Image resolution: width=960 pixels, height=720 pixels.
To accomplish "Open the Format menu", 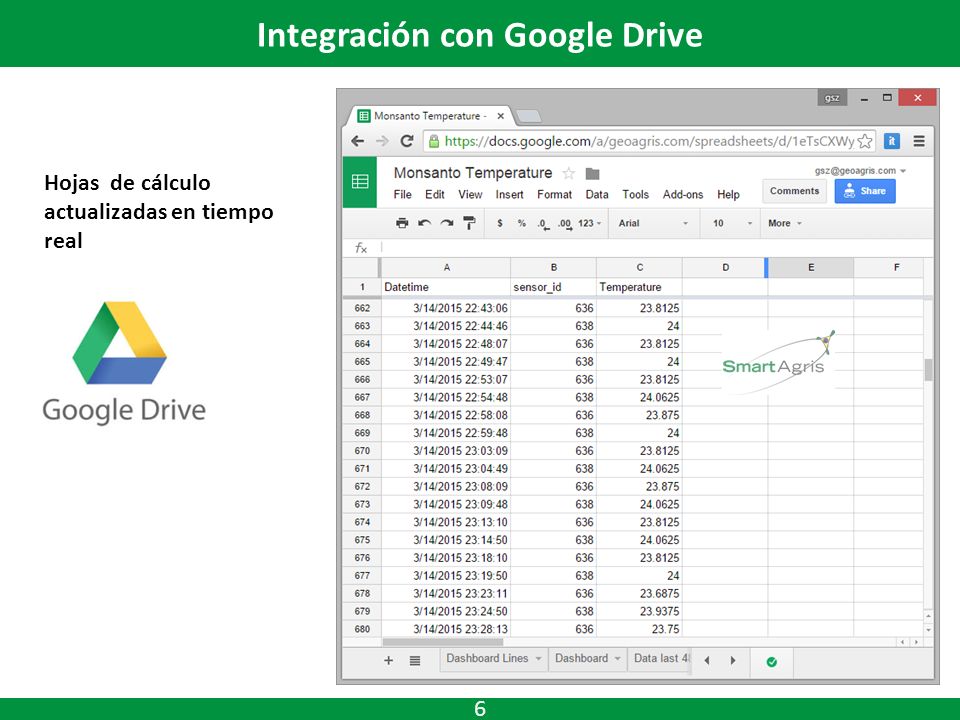I will (x=554, y=195).
